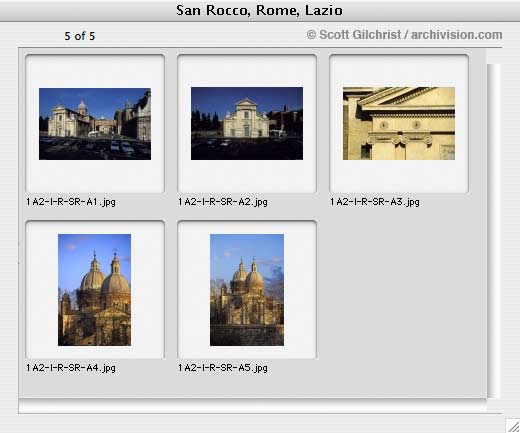Click the Scott Gilchrist archivision.com credit
The width and height of the screenshot is (520, 433).
coord(404,35)
